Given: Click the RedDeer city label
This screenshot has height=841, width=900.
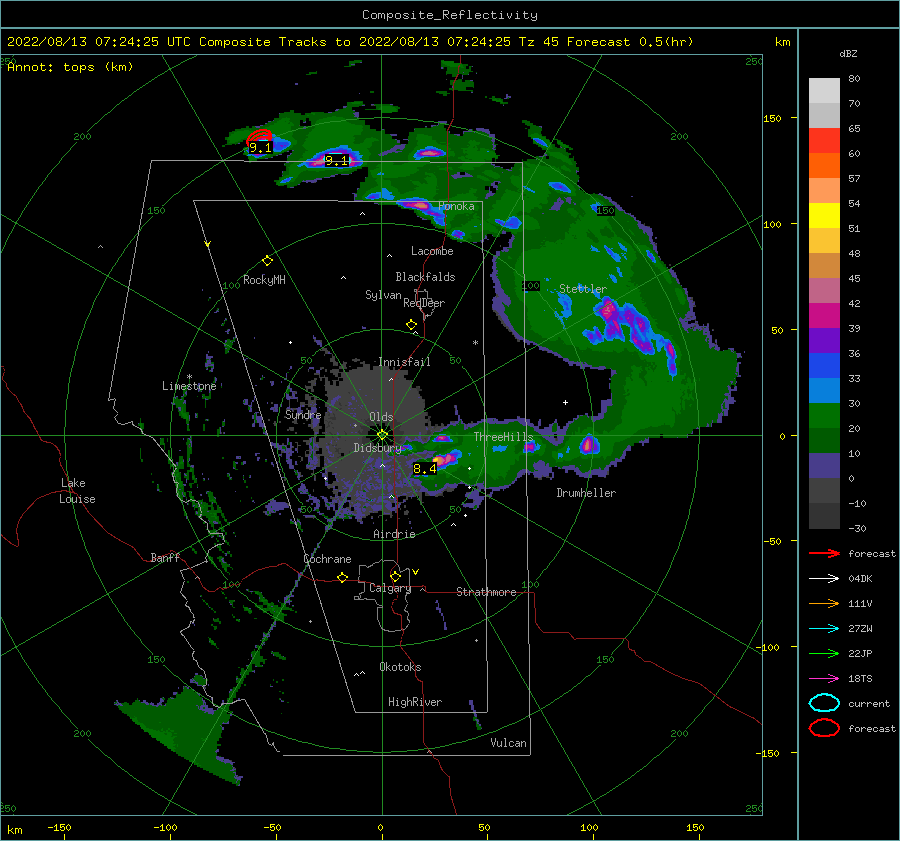Looking at the screenshot, I should 424,303.
